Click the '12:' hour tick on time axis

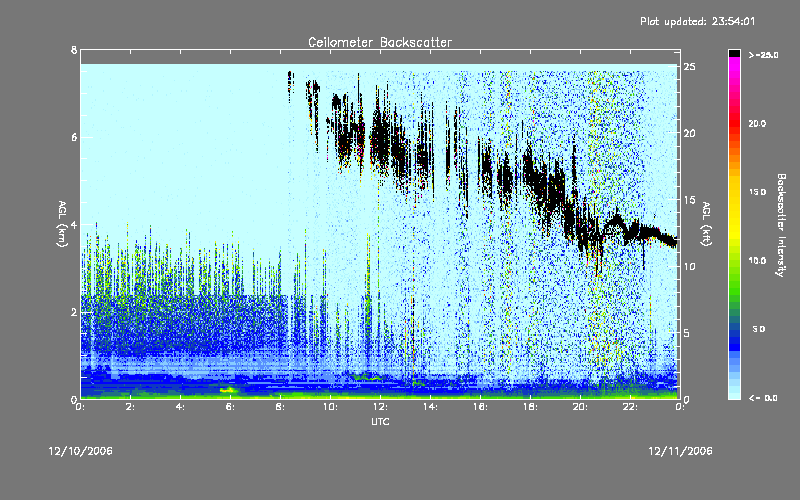click(380, 407)
